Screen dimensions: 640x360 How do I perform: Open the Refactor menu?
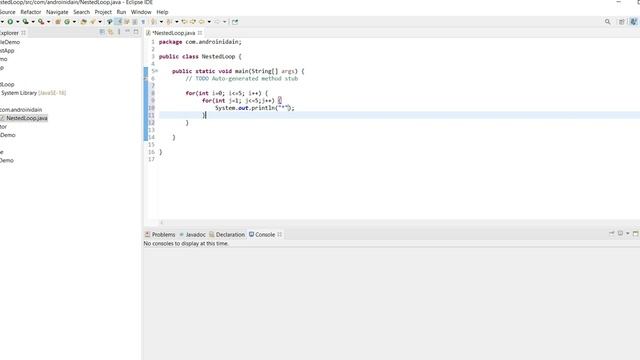point(31,12)
